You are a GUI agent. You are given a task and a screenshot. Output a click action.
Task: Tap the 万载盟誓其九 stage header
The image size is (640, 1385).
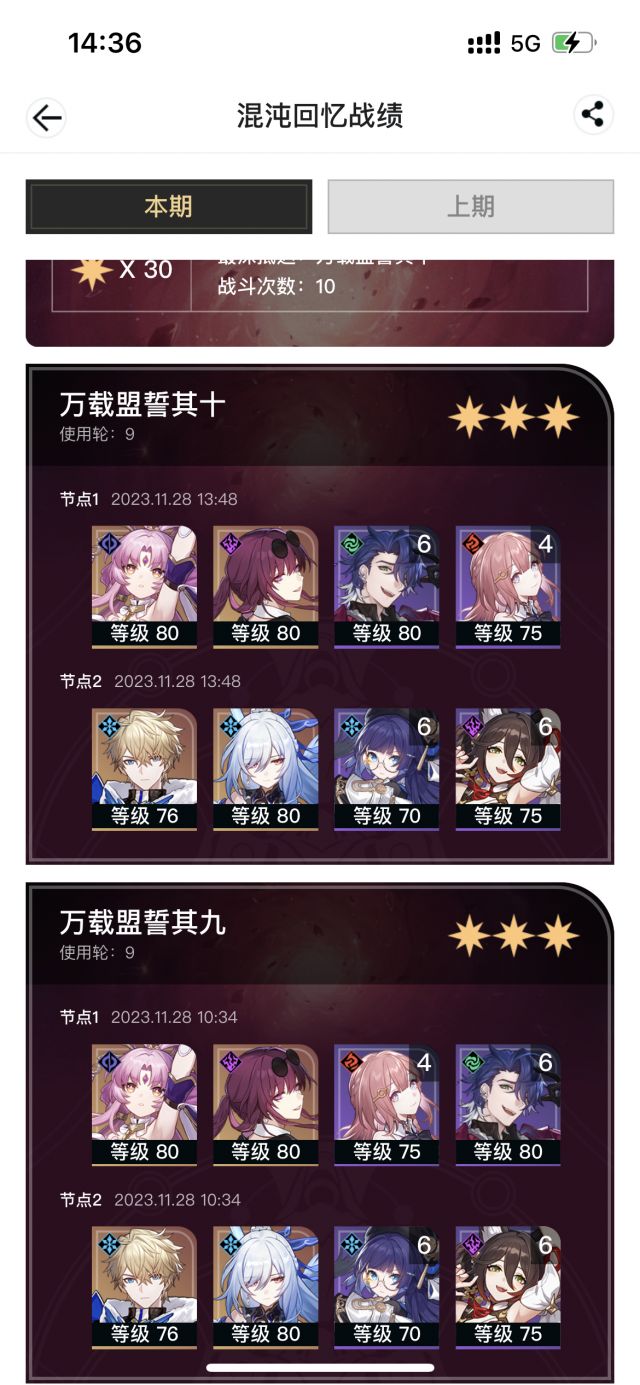coord(143,923)
